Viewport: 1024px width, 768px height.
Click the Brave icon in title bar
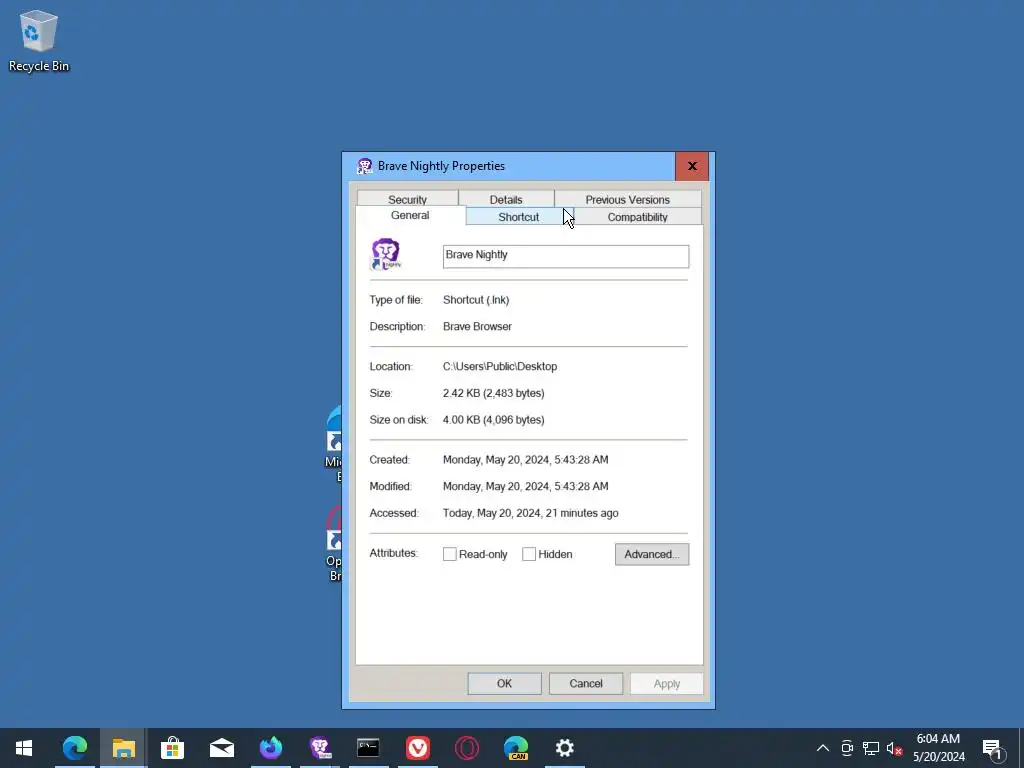pos(364,166)
